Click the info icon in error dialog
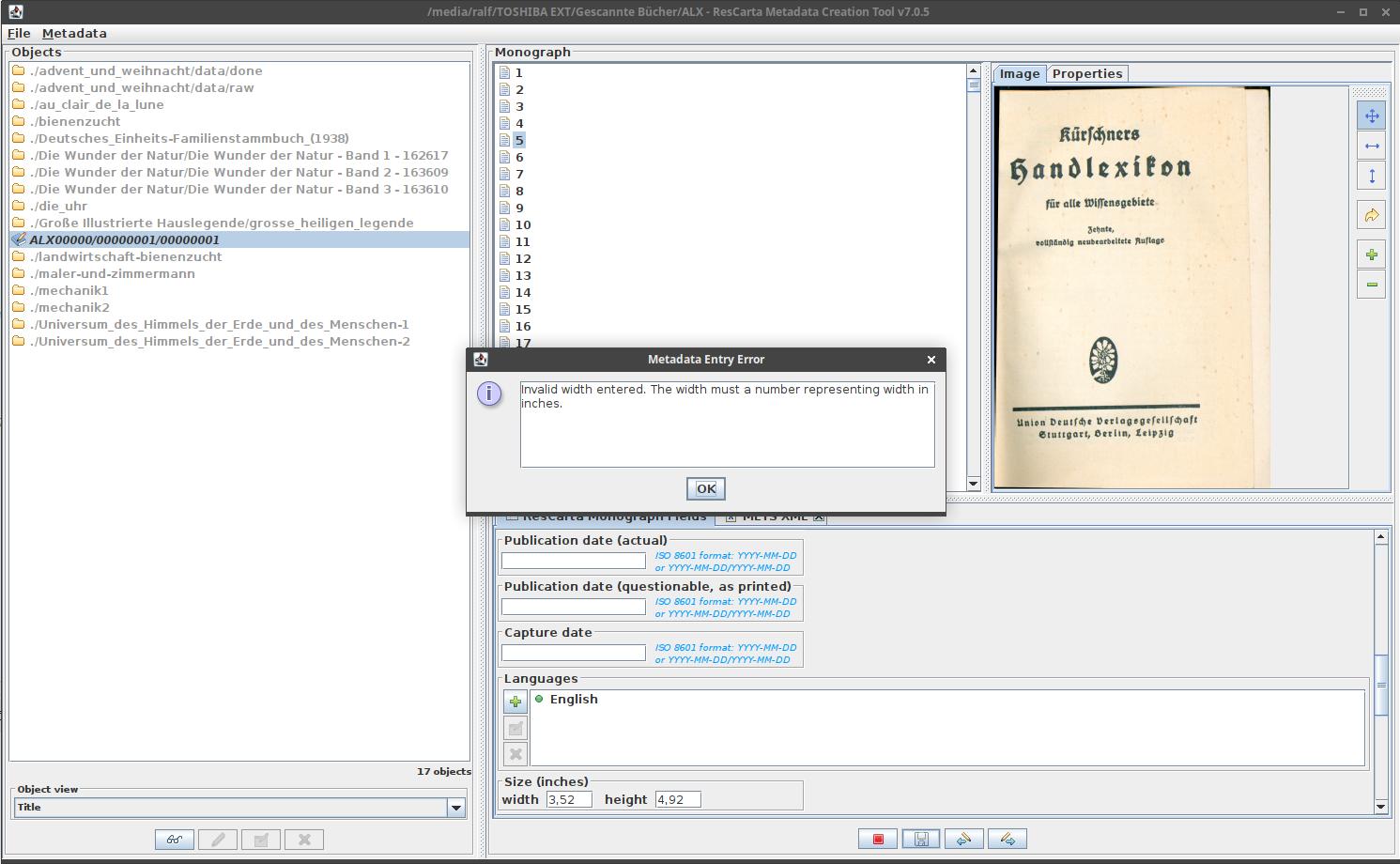 click(489, 393)
